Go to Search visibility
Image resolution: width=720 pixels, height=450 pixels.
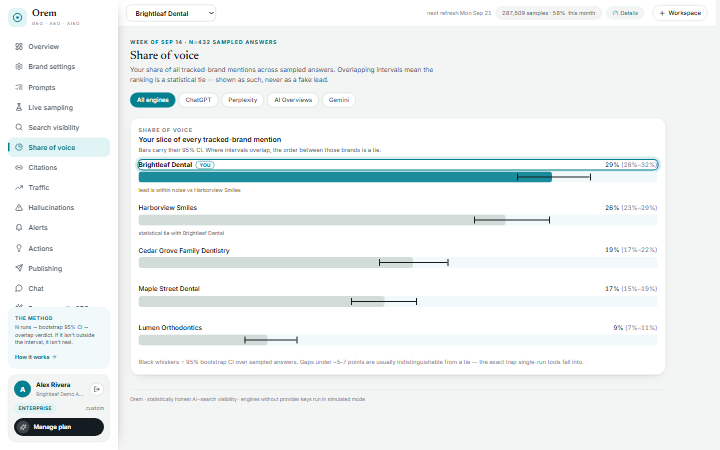click(59, 127)
